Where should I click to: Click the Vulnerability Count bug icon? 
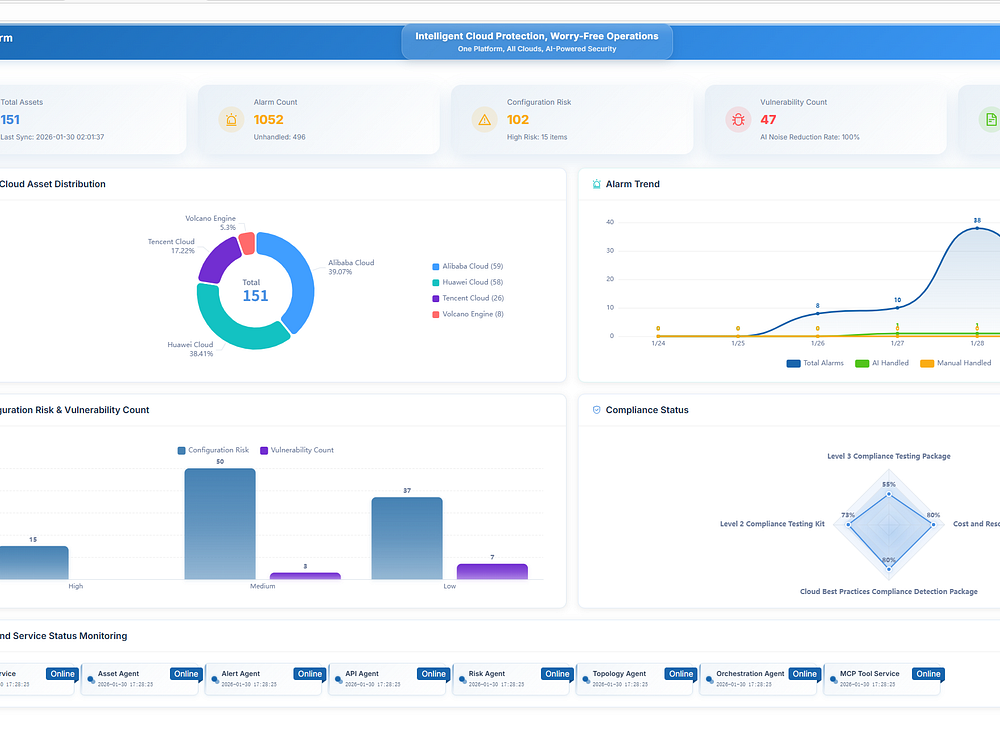point(738,119)
